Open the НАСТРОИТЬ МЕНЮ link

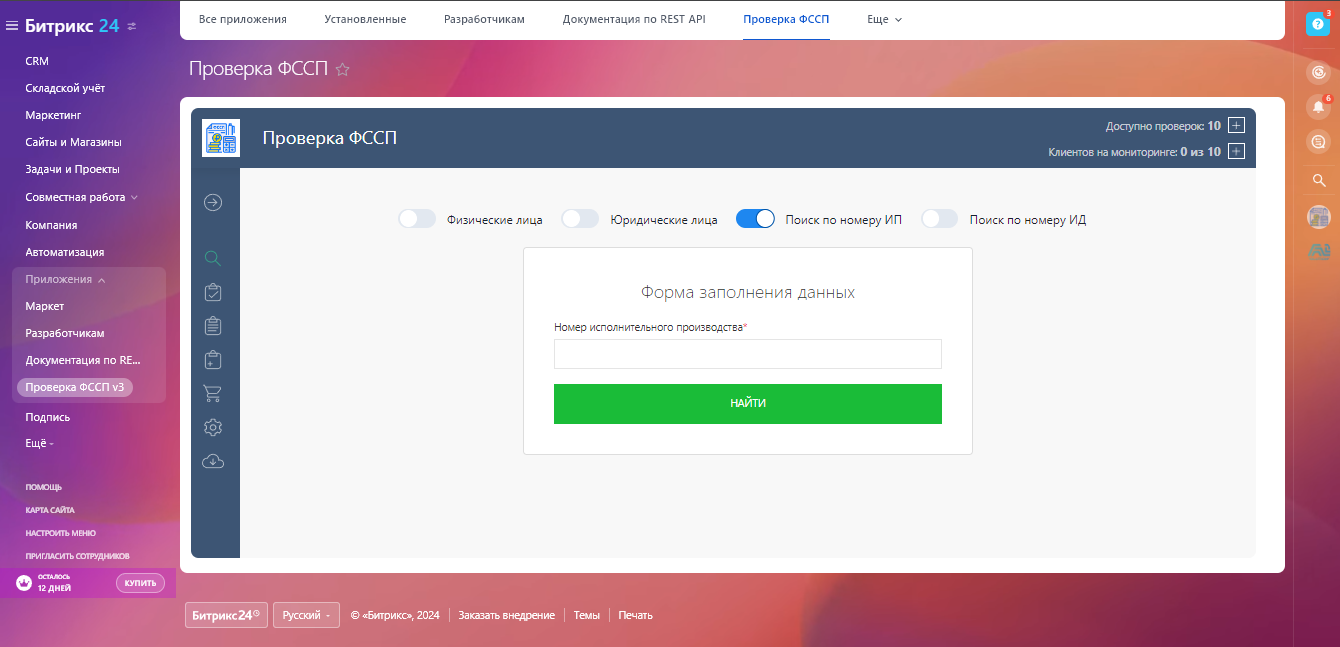61,533
